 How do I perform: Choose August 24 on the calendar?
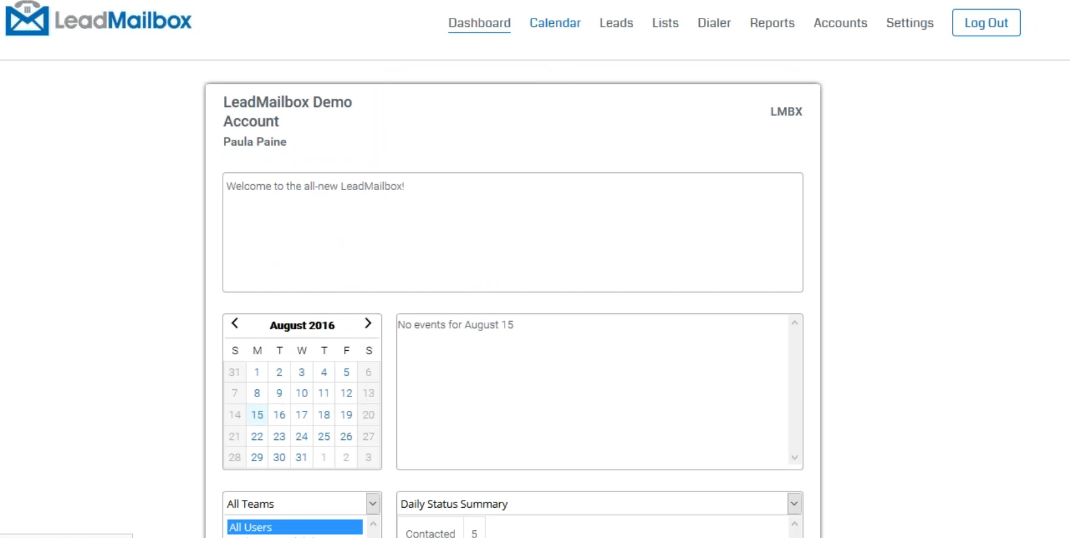tap(301, 436)
